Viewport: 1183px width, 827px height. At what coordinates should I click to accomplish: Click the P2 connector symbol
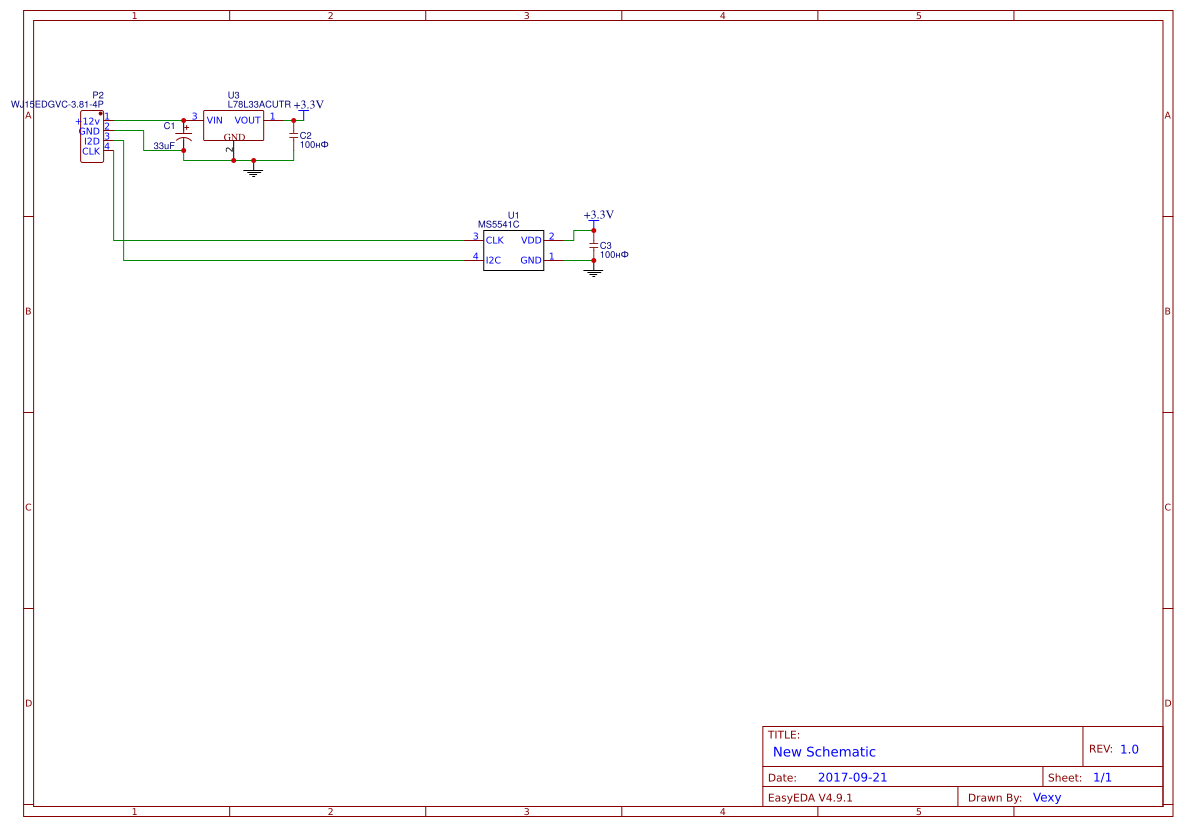92,137
